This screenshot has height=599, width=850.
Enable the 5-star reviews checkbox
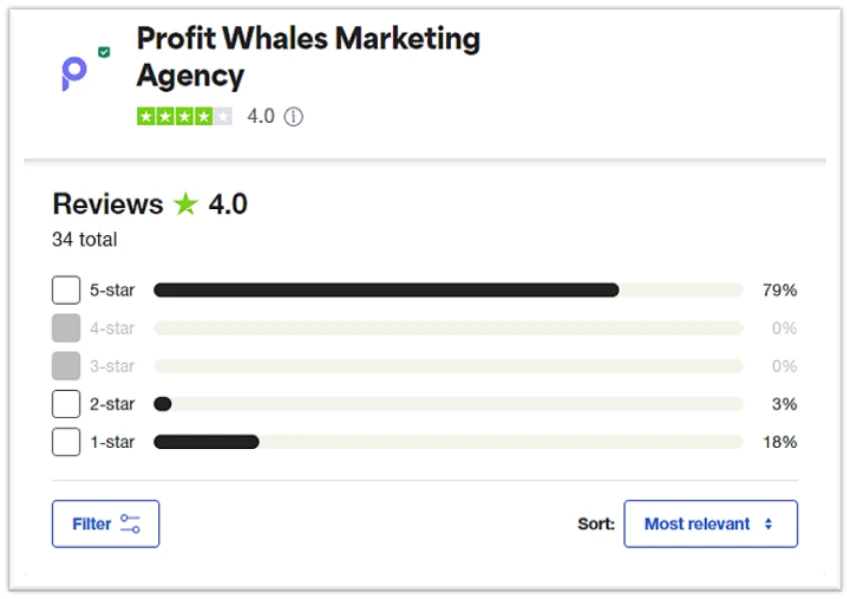tap(66, 289)
